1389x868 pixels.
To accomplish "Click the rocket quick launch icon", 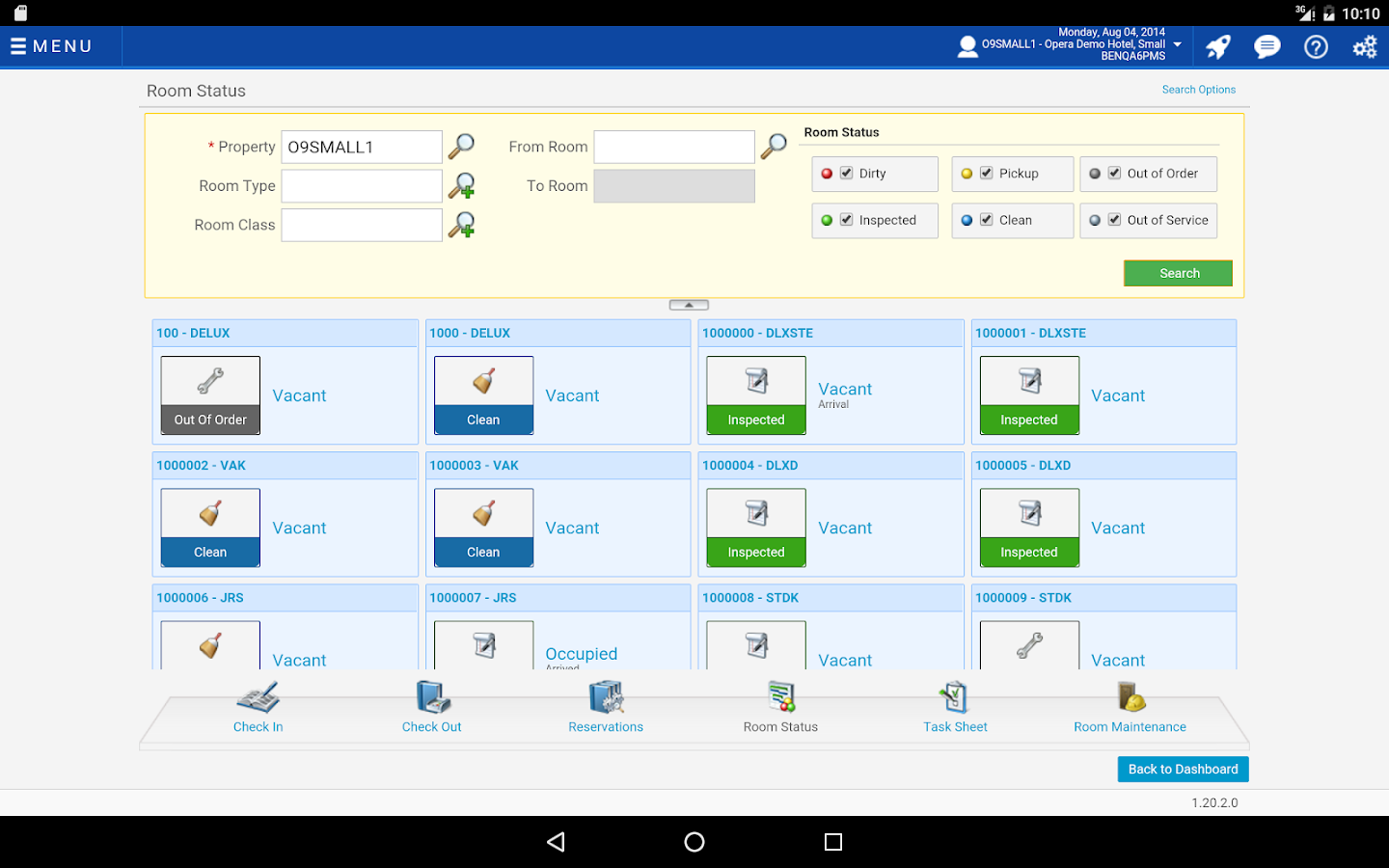I will (1218, 46).
